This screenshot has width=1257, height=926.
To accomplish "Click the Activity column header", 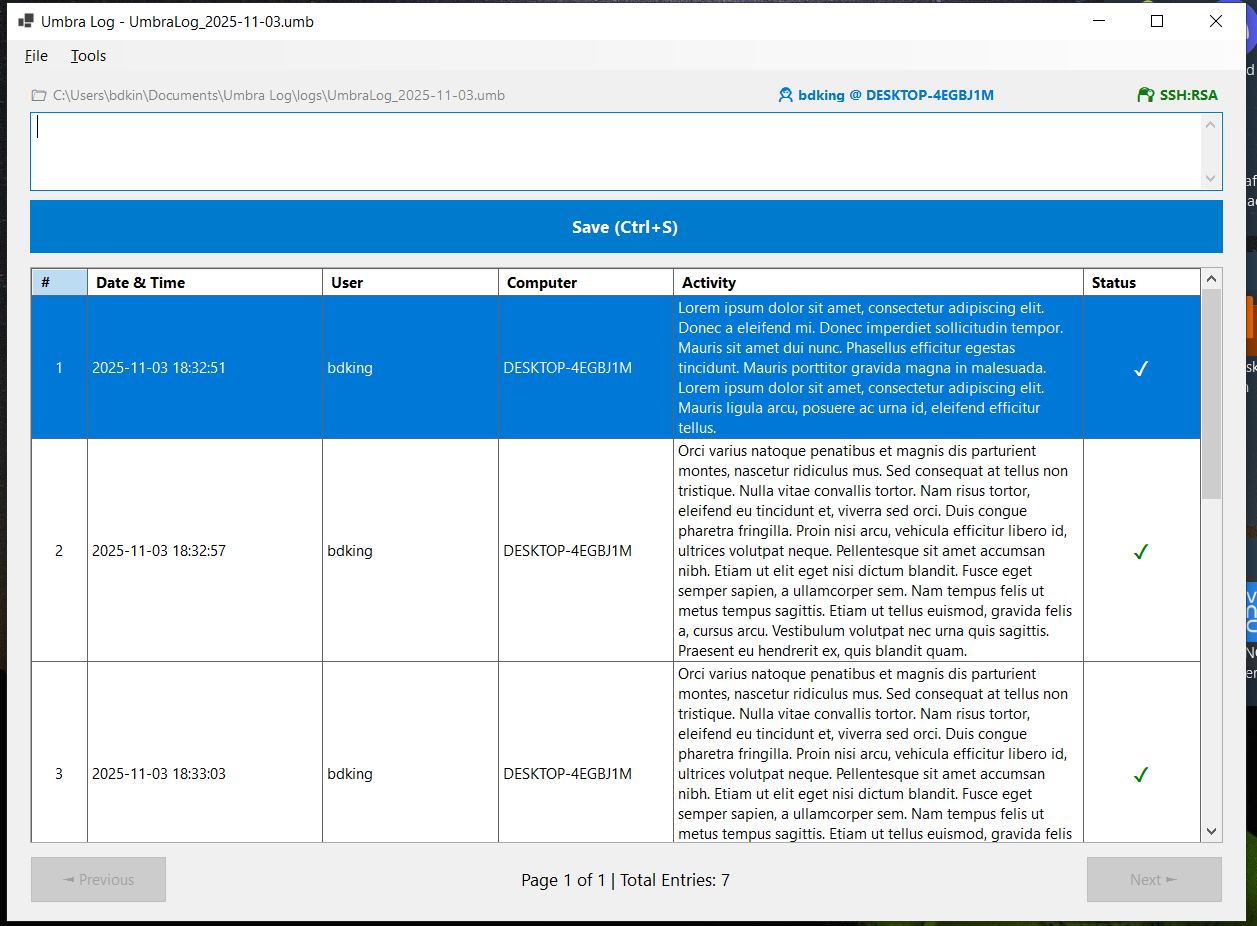I will (x=877, y=283).
